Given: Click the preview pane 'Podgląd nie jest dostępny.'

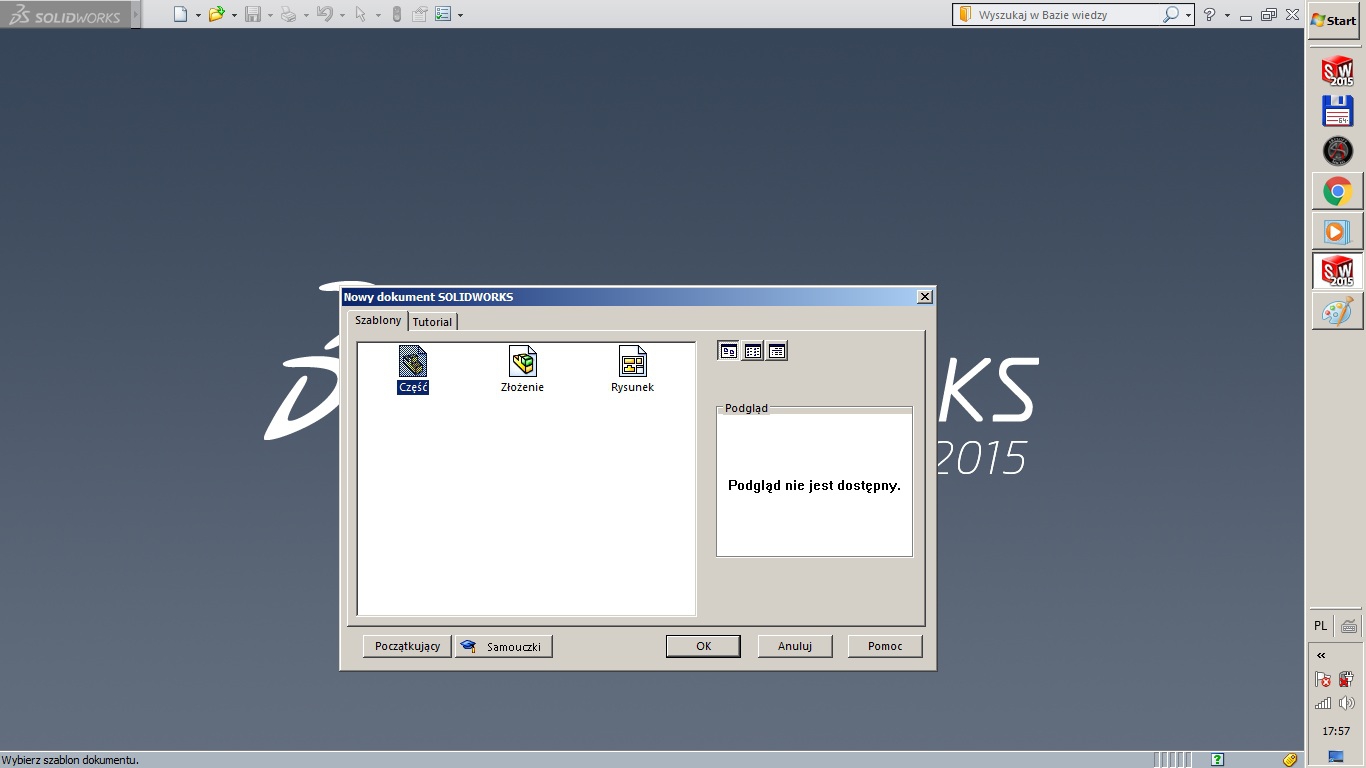Looking at the screenshot, I should click(x=814, y=485).
